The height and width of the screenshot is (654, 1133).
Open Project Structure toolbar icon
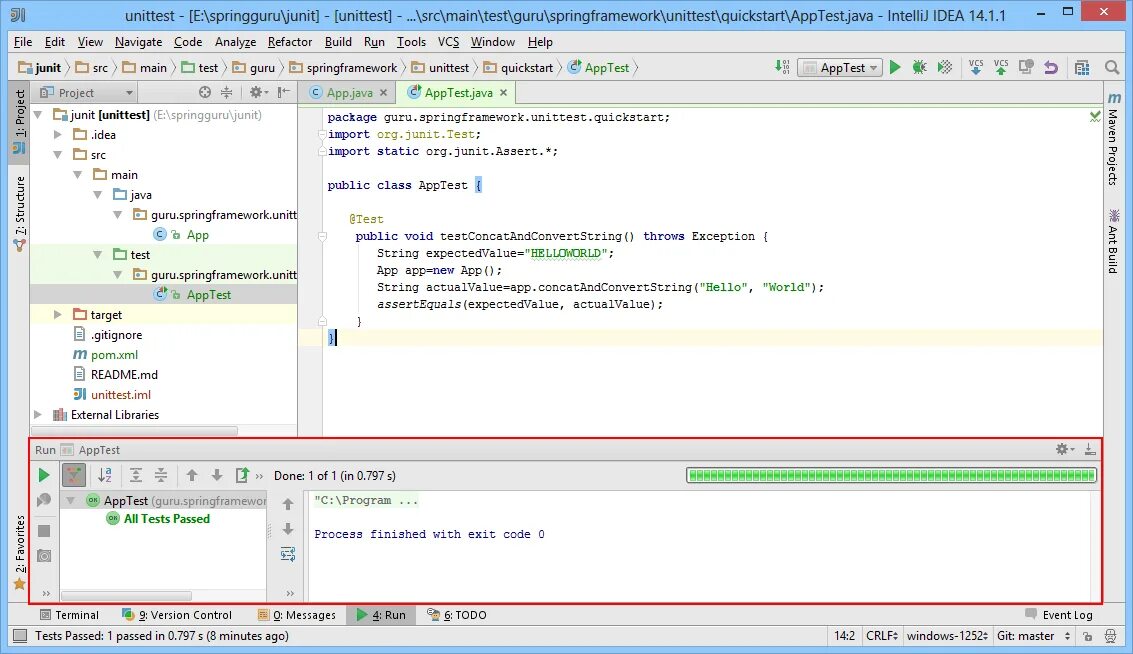(x=1082, y=67)
